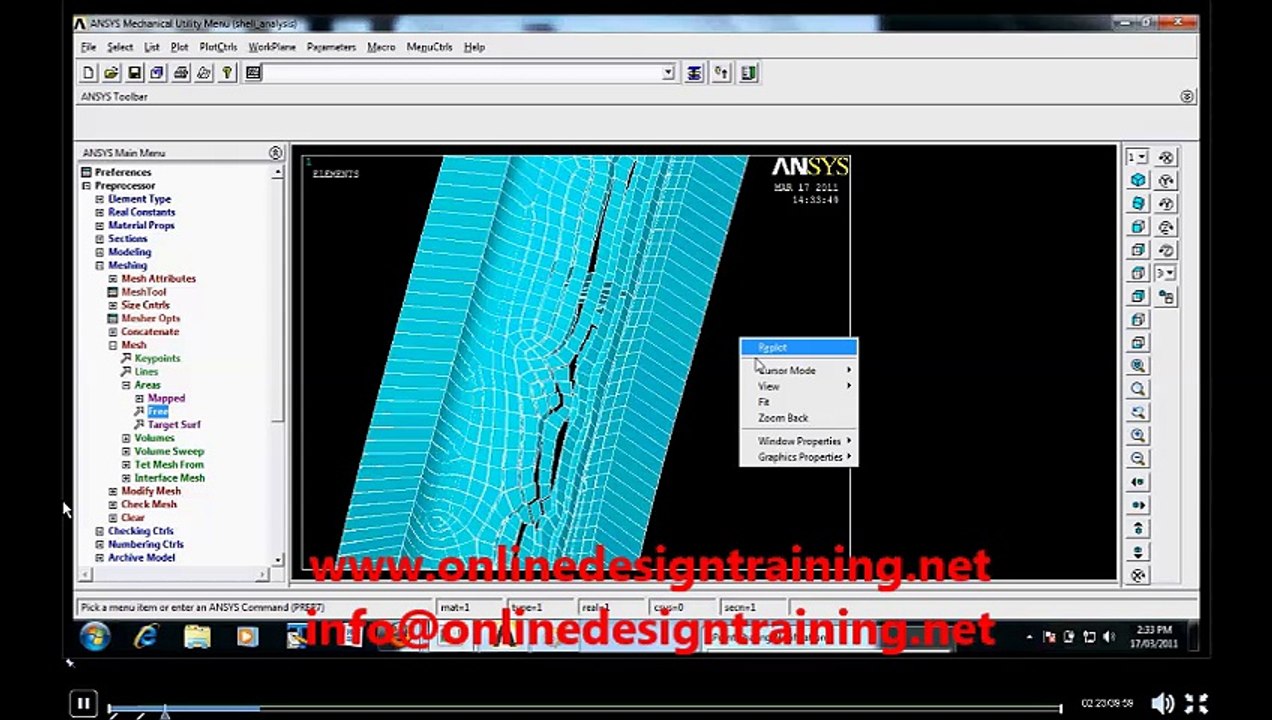Click the Save Analysis disk icon
This screenshot has height=720, width=1272.
(x=134, y=73)
